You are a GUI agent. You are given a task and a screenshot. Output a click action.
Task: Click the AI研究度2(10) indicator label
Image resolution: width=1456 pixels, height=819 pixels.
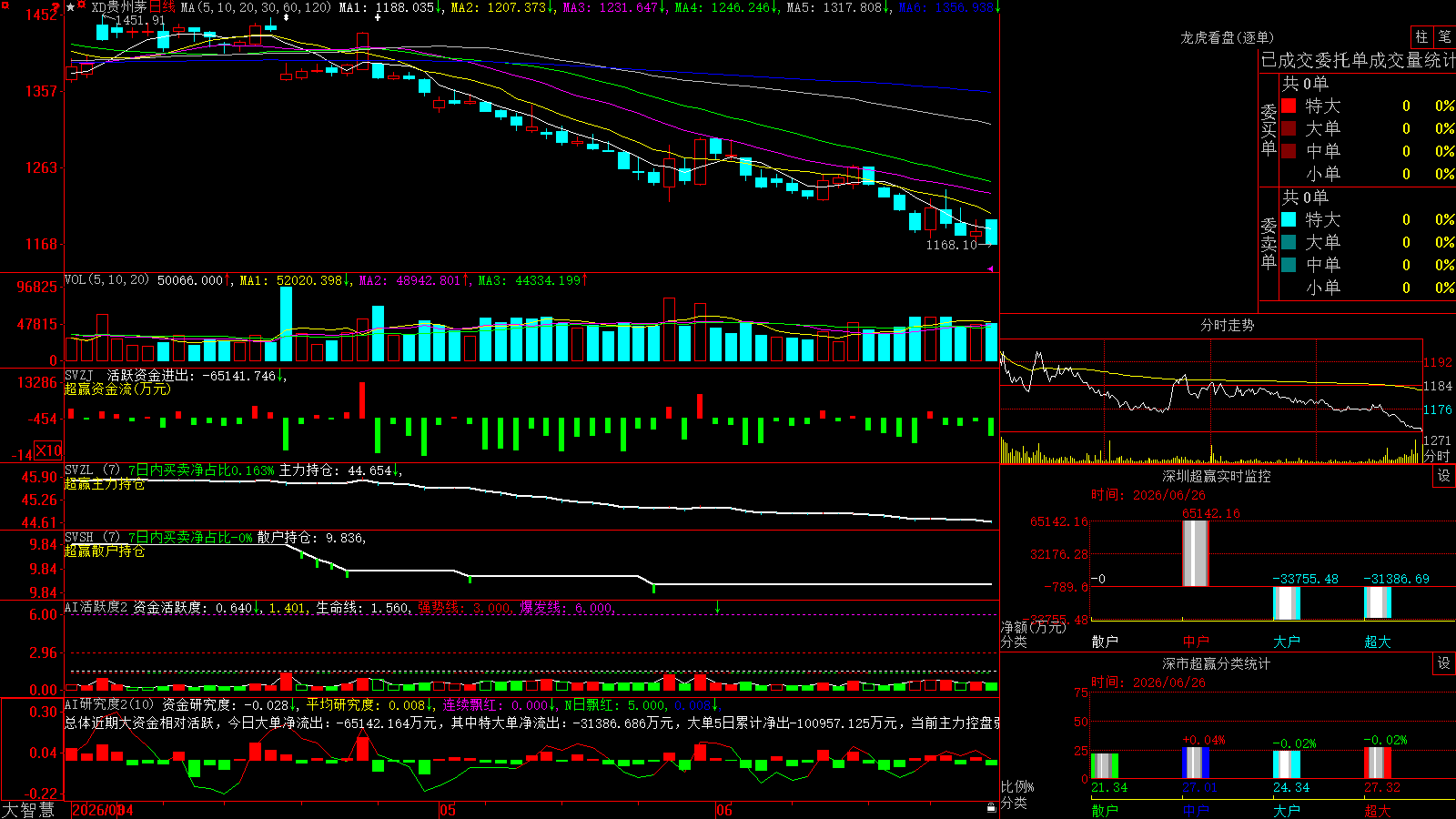coord(109,704)
